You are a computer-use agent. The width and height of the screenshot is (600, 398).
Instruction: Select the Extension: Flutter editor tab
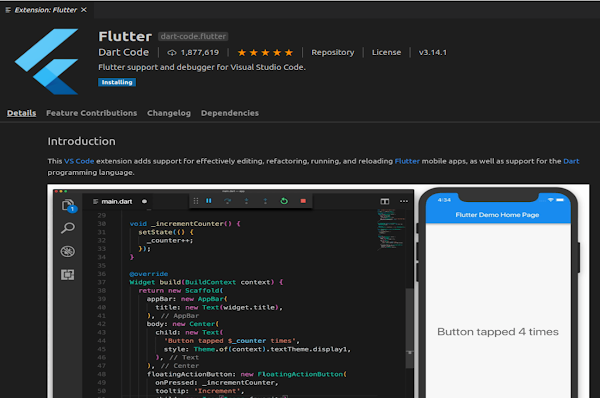[46, 10]
